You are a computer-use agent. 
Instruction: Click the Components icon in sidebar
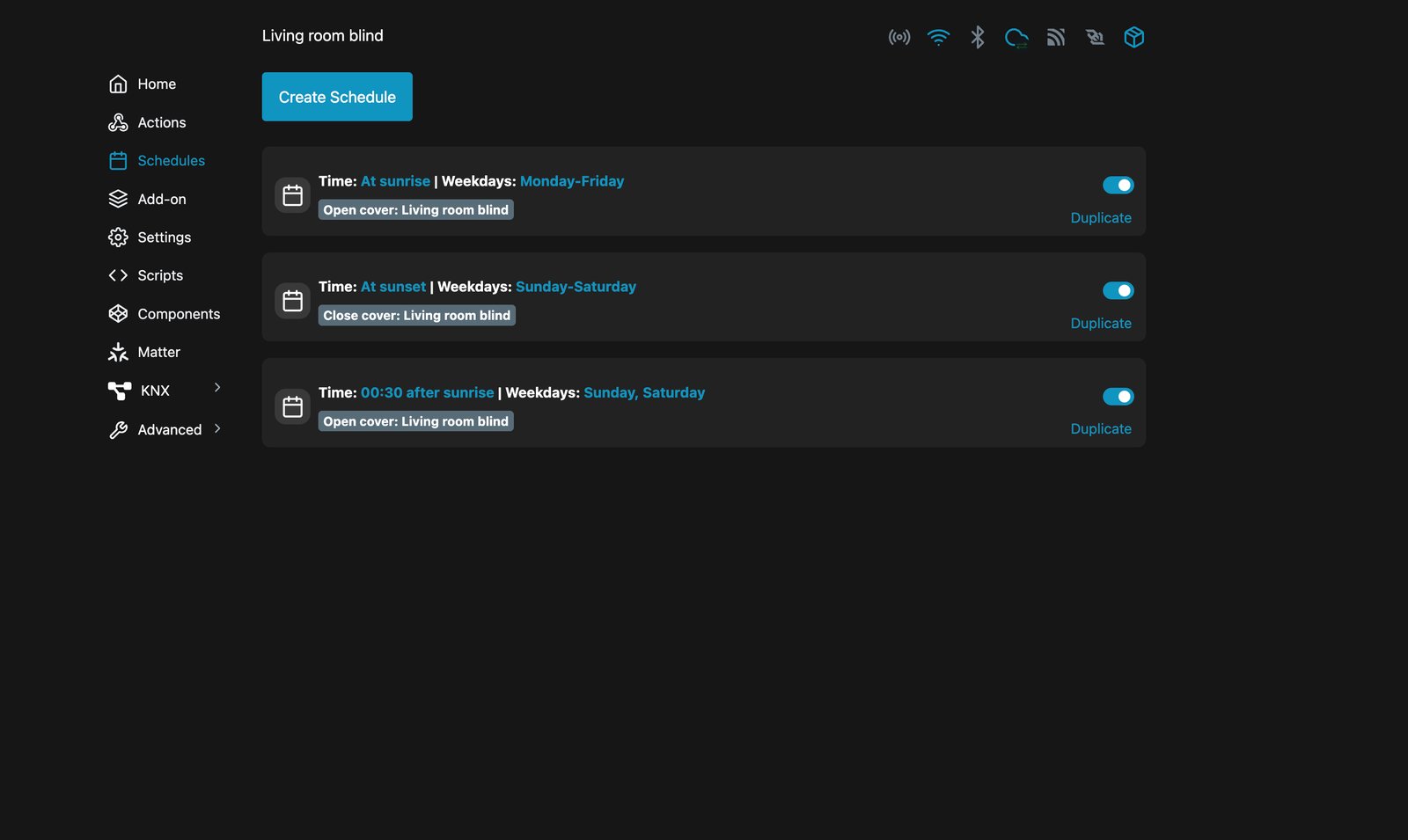118,314
